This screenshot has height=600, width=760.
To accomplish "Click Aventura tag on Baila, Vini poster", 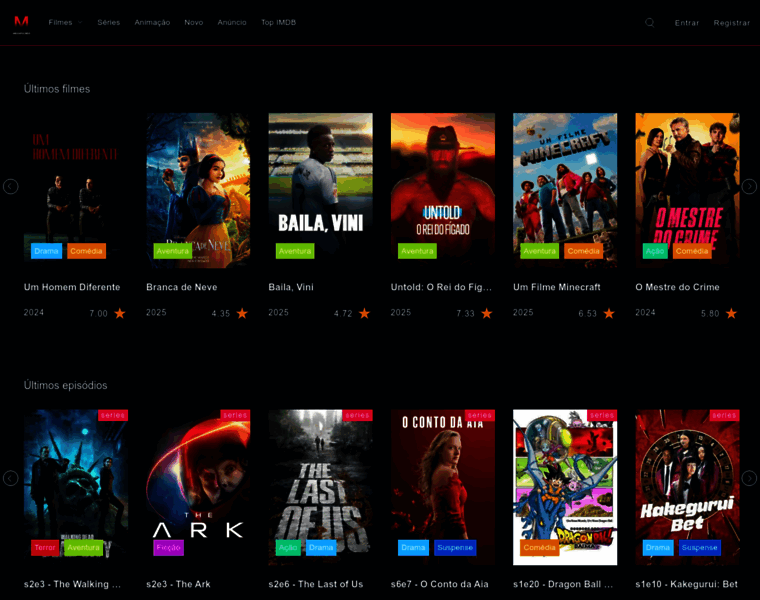I will [x=295, y=251].
